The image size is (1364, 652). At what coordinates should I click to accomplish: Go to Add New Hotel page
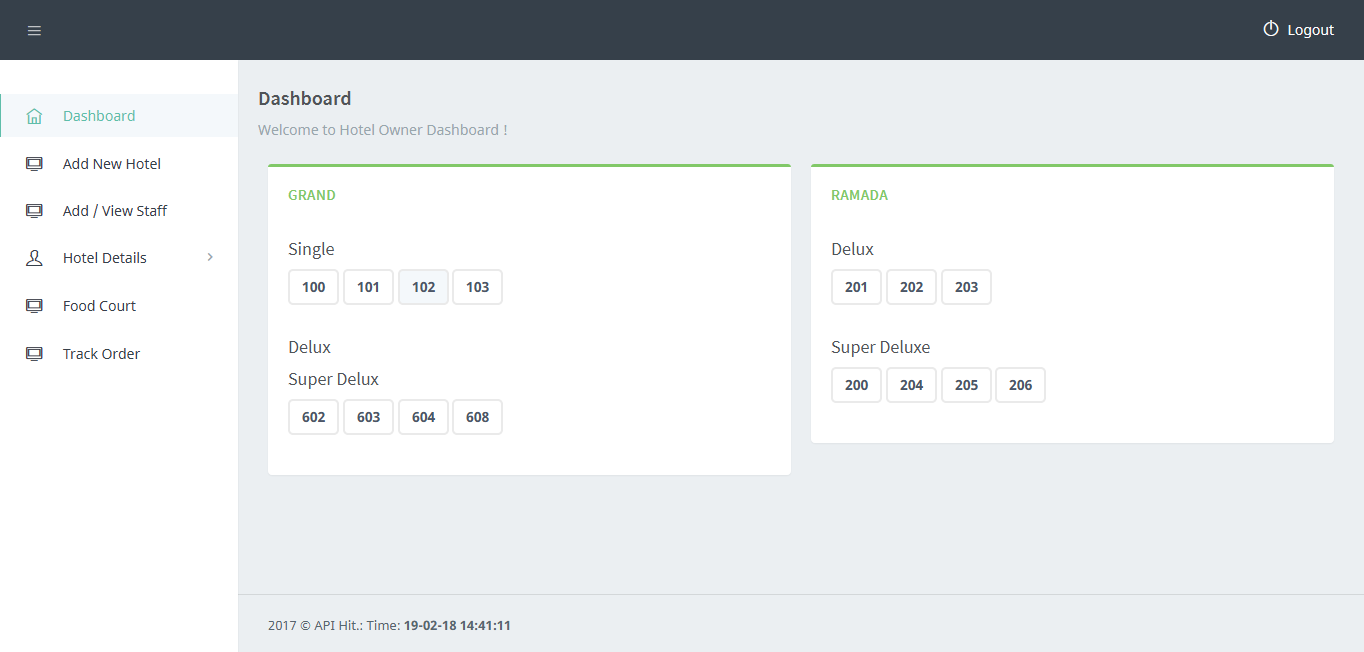click(x=111, y=164)
